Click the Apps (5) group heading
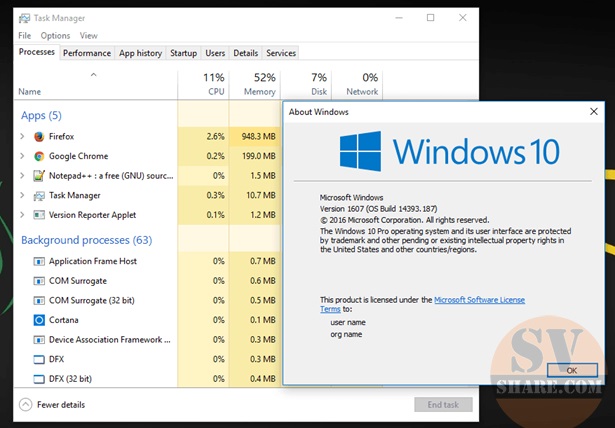The height and width of the screenshot is (428, 615). coord(41,115)
